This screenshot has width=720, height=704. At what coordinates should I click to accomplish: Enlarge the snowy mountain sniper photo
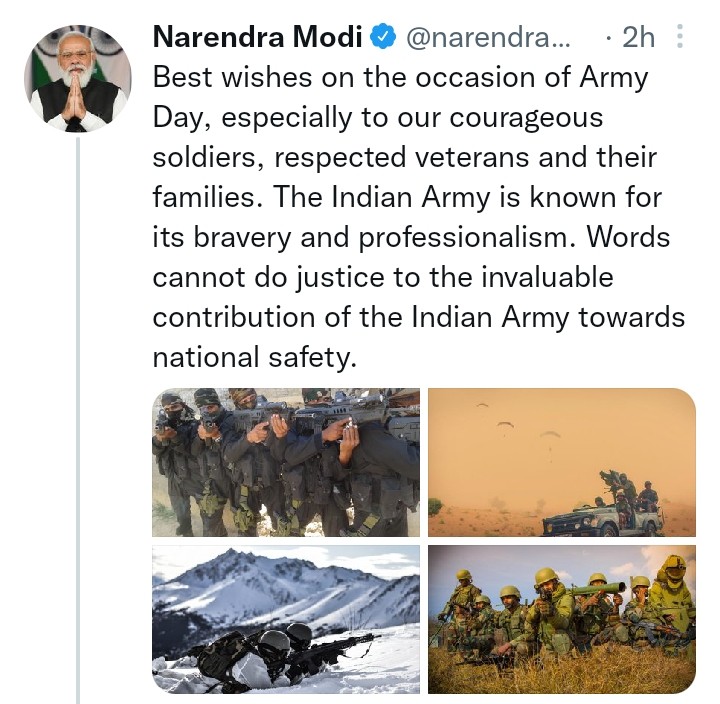[x=286, y=619]
